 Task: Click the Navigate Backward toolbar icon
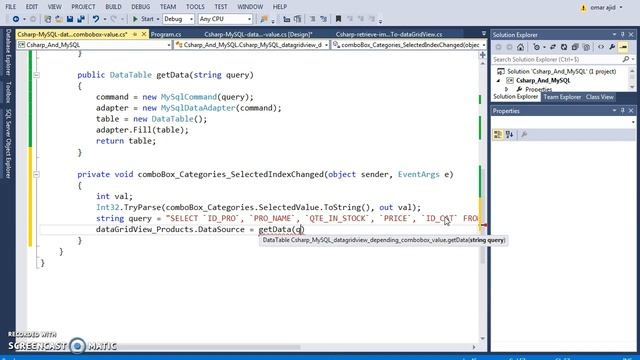point(16,19)
